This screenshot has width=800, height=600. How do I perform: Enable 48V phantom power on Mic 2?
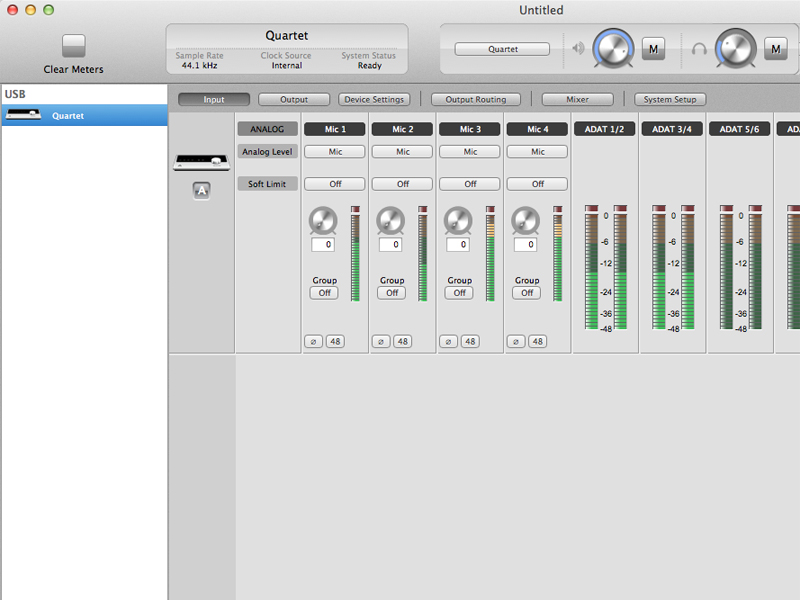tap(403, 341)
